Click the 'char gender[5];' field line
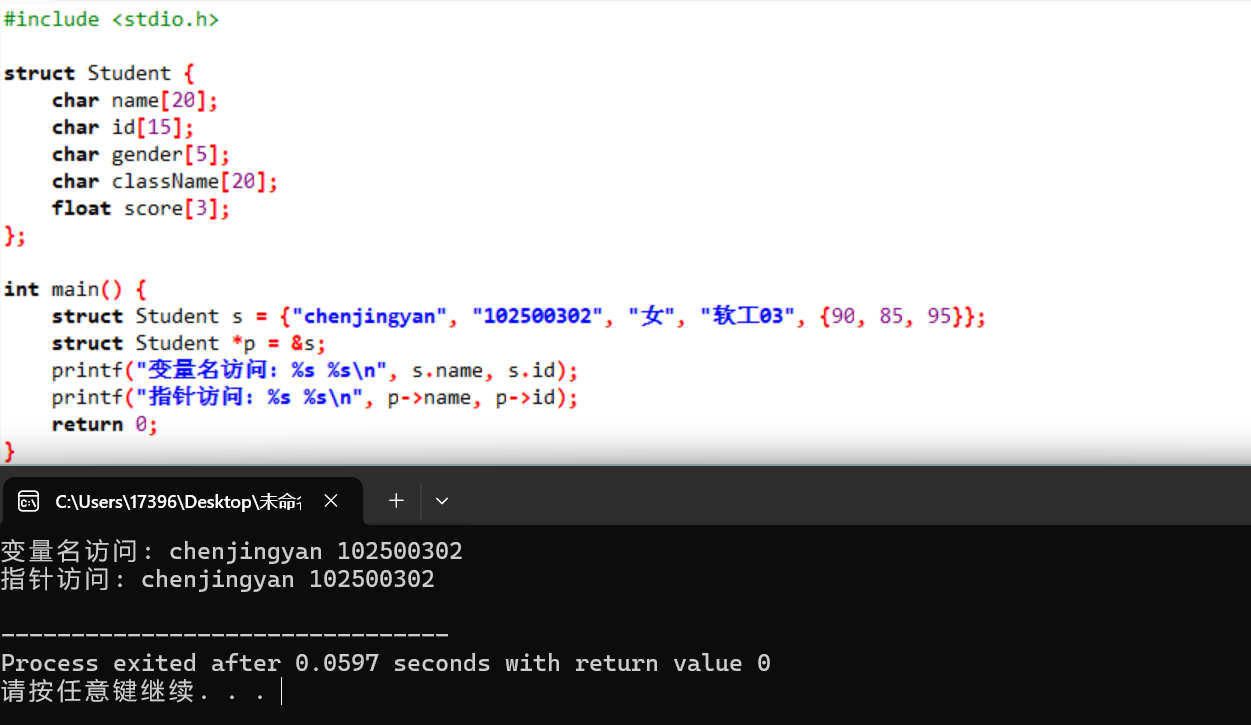1251x725 pixels. click(141, 154)
